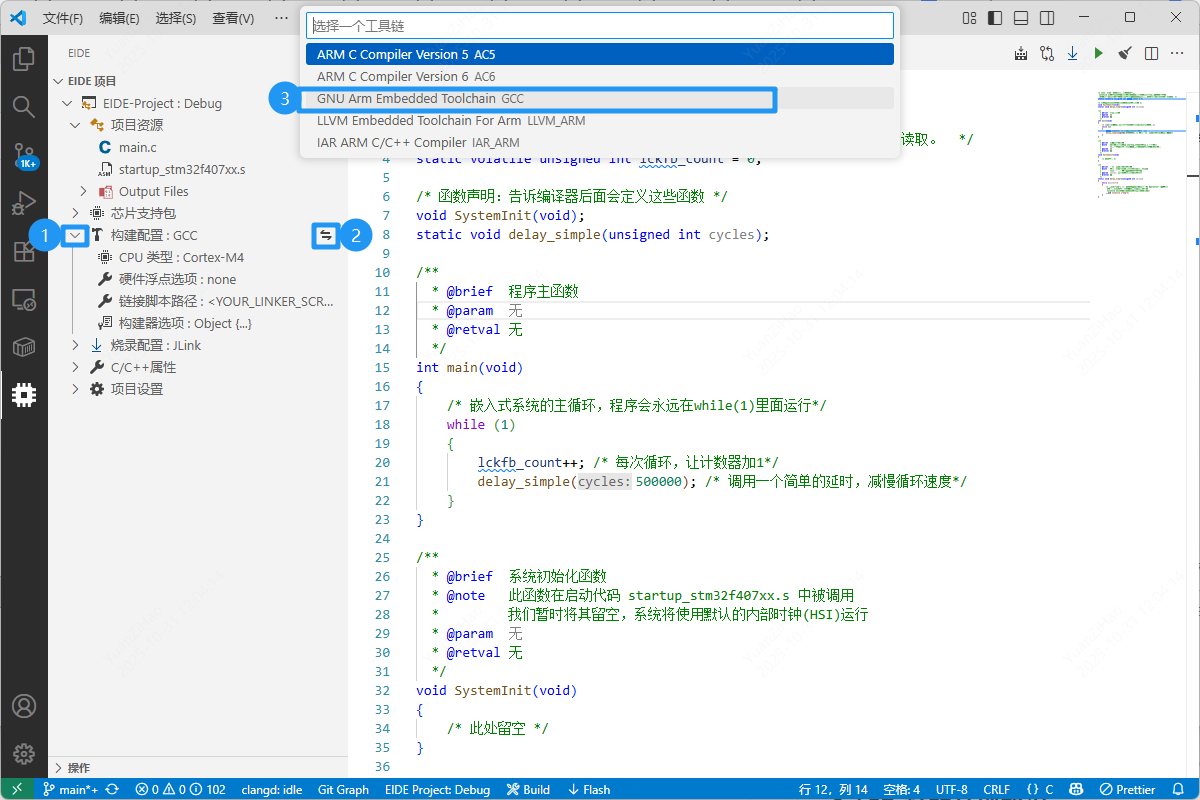Toggle the bottom panel layout button

point(1021,18)
